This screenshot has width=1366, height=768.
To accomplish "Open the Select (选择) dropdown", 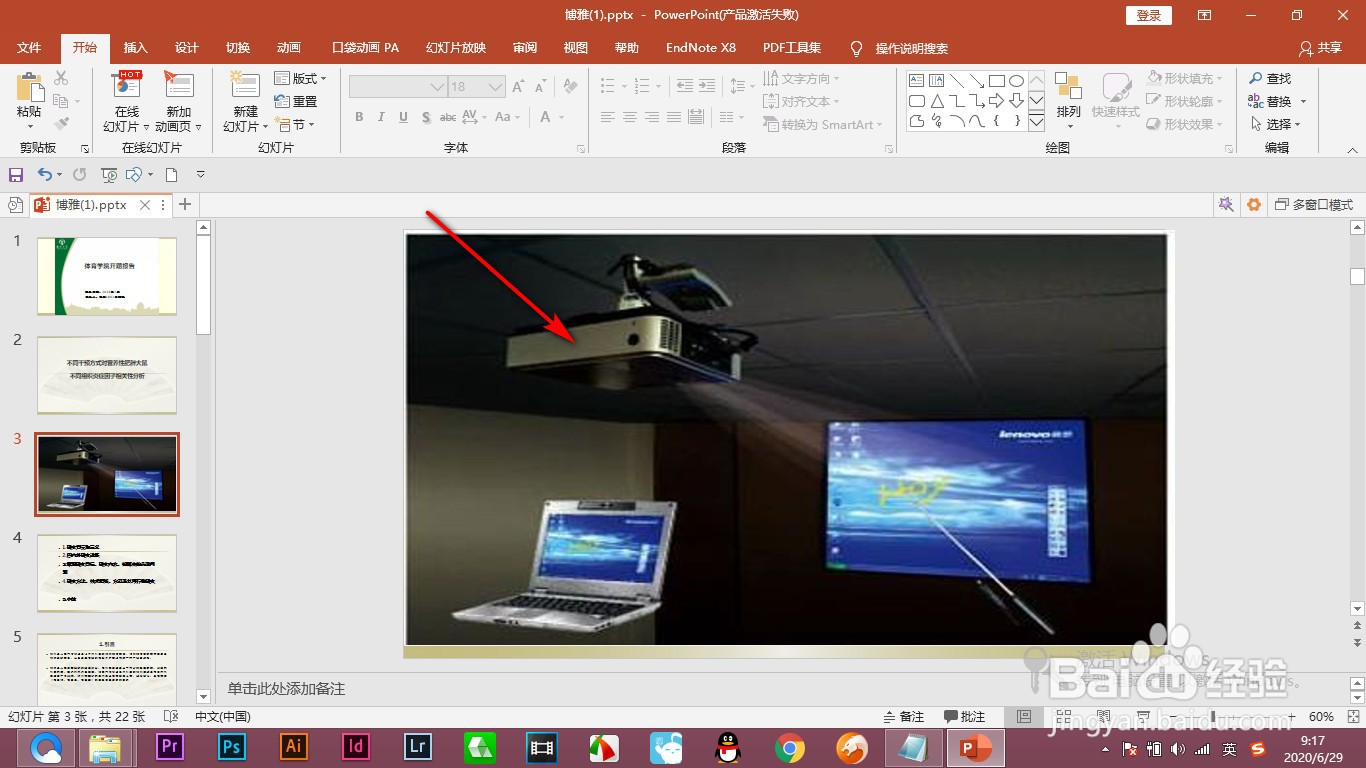I will (x=1276, y=124).
